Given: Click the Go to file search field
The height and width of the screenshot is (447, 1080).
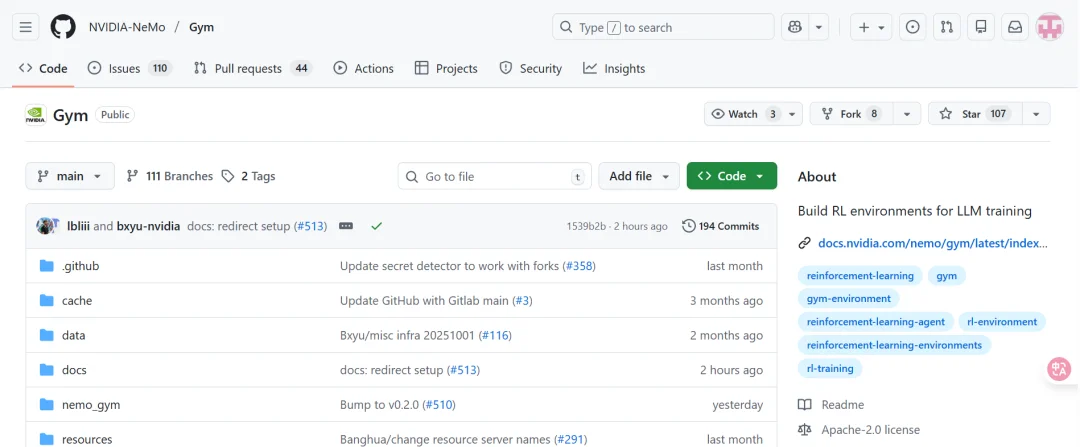Looking at the screenshot, I should [x=494, y=176].
